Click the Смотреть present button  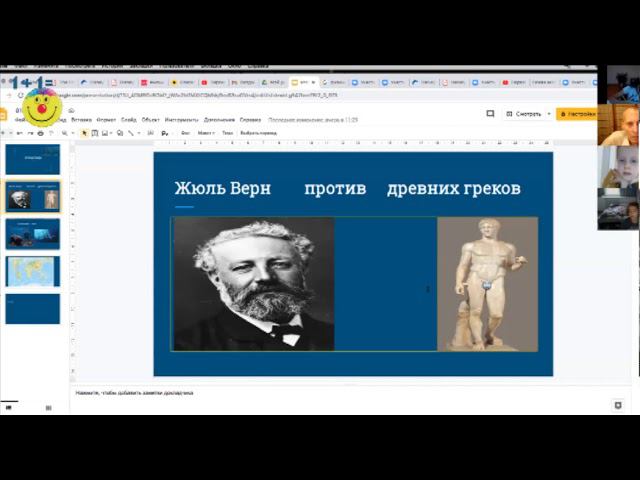pos(524,114)
